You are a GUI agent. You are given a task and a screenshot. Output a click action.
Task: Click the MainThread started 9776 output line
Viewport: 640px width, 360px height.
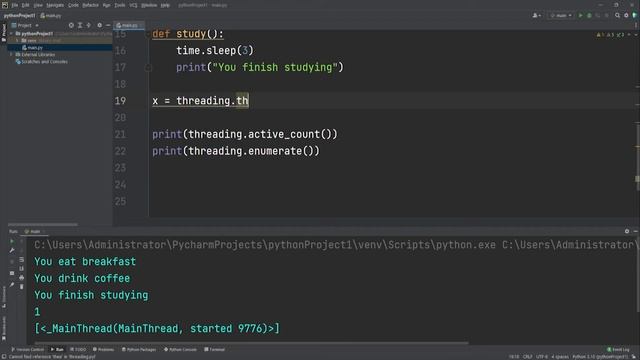157,329
